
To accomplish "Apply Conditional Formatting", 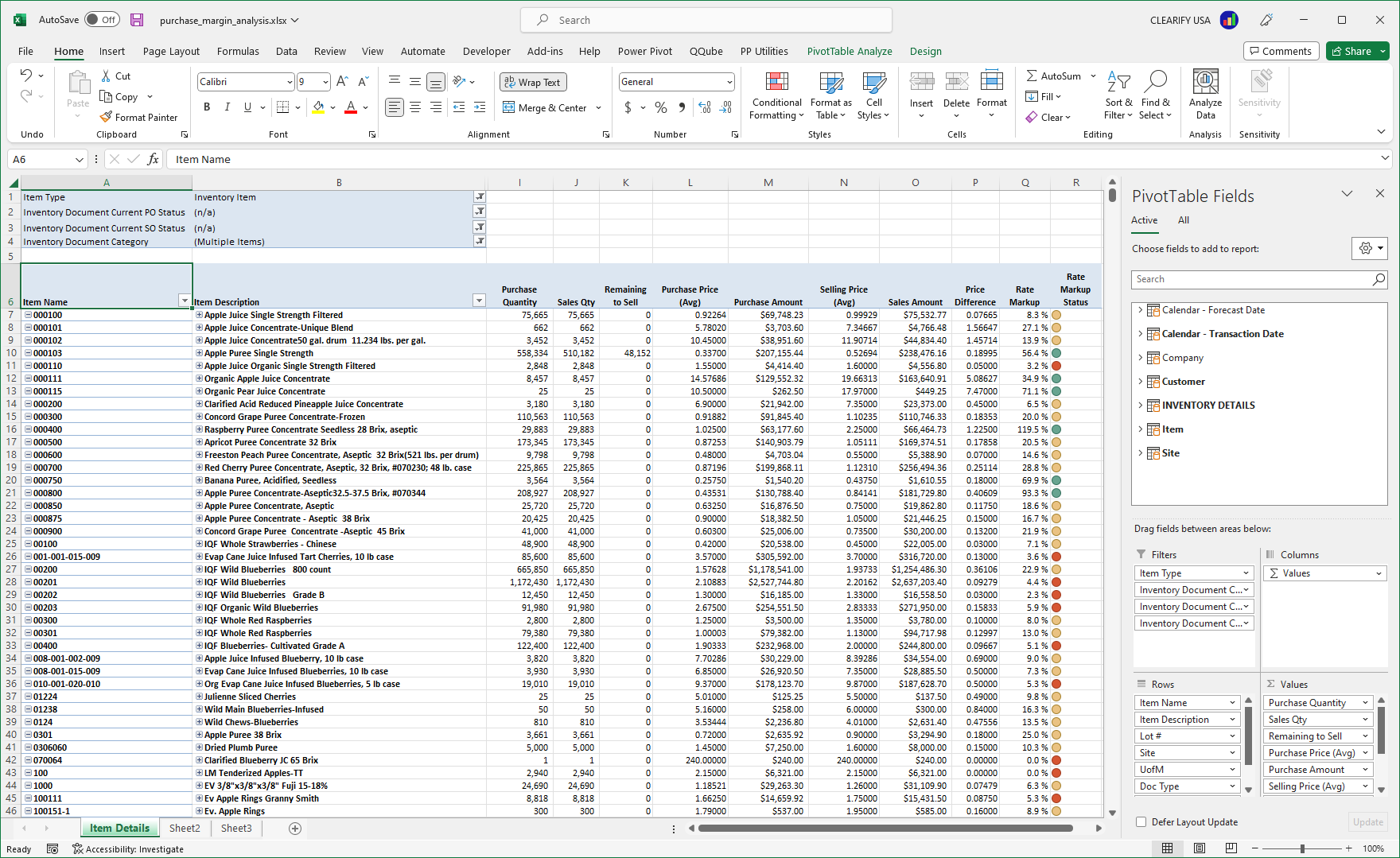I will pyautogui.click(x=776, y=95).
